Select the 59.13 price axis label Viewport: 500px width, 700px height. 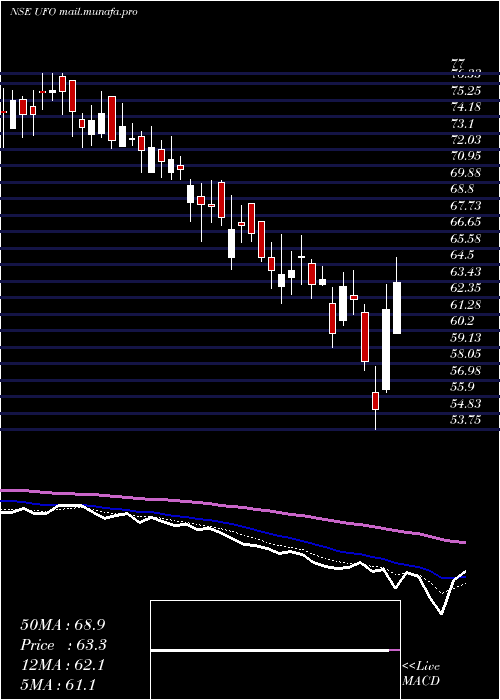click(466, 337)
